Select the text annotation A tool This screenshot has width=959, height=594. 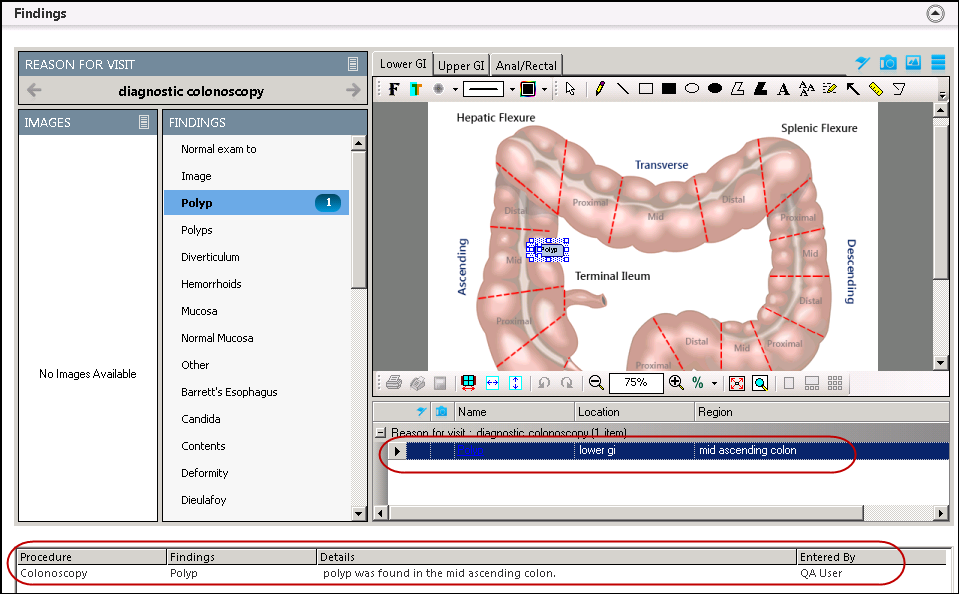783,89
